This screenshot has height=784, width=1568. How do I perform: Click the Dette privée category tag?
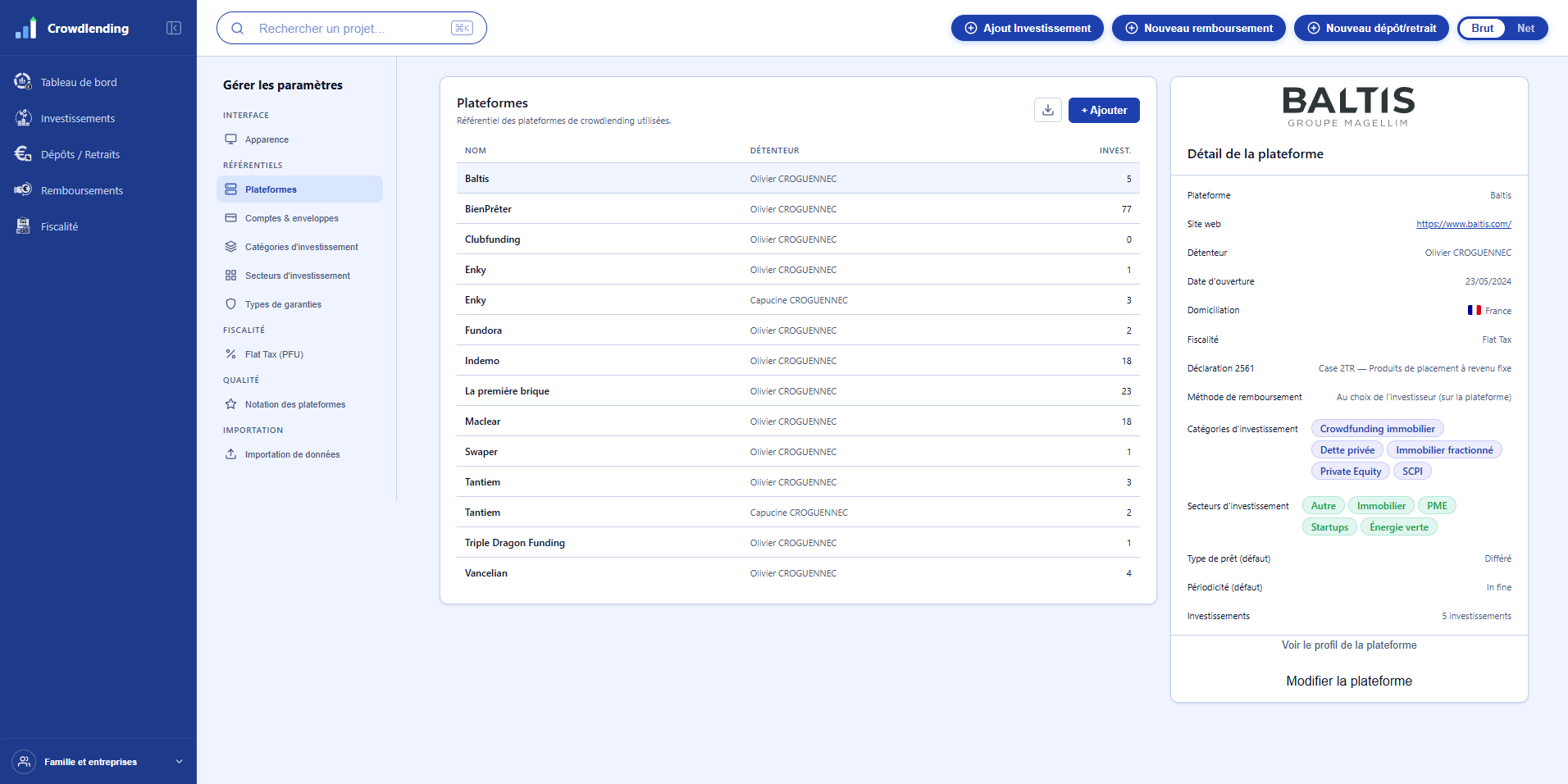(1347, 450)
